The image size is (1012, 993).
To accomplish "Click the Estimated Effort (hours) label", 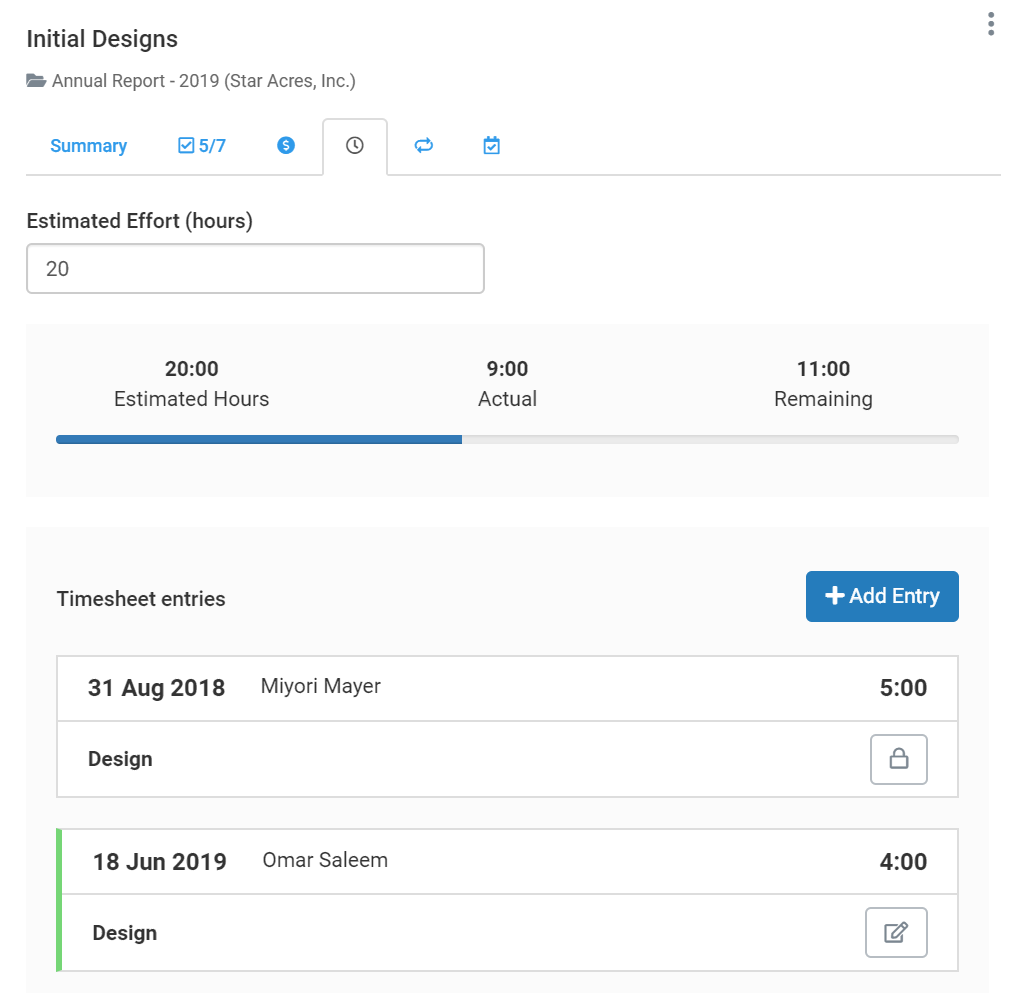I will 139,221.
